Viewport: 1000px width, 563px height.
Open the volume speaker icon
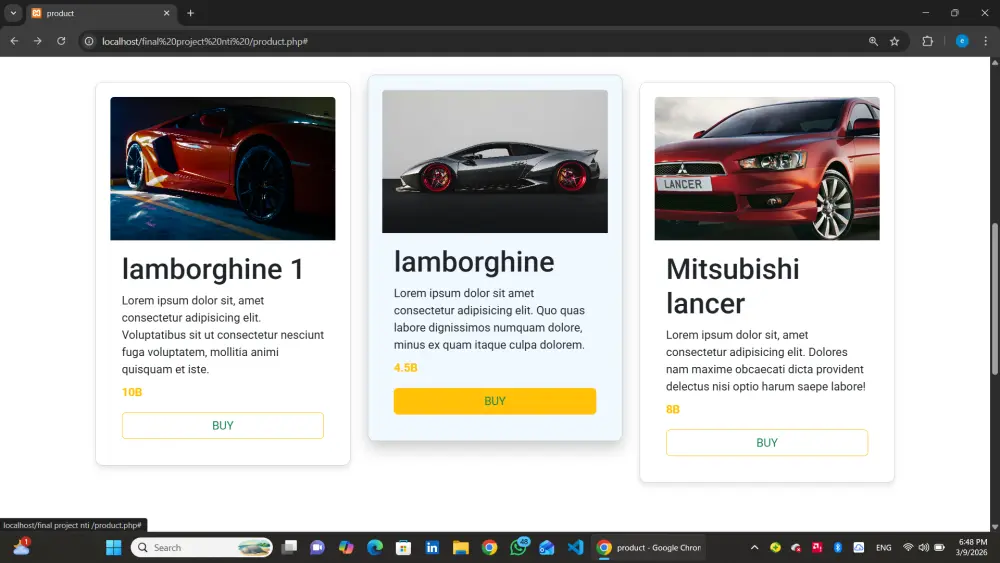(923, 547)
